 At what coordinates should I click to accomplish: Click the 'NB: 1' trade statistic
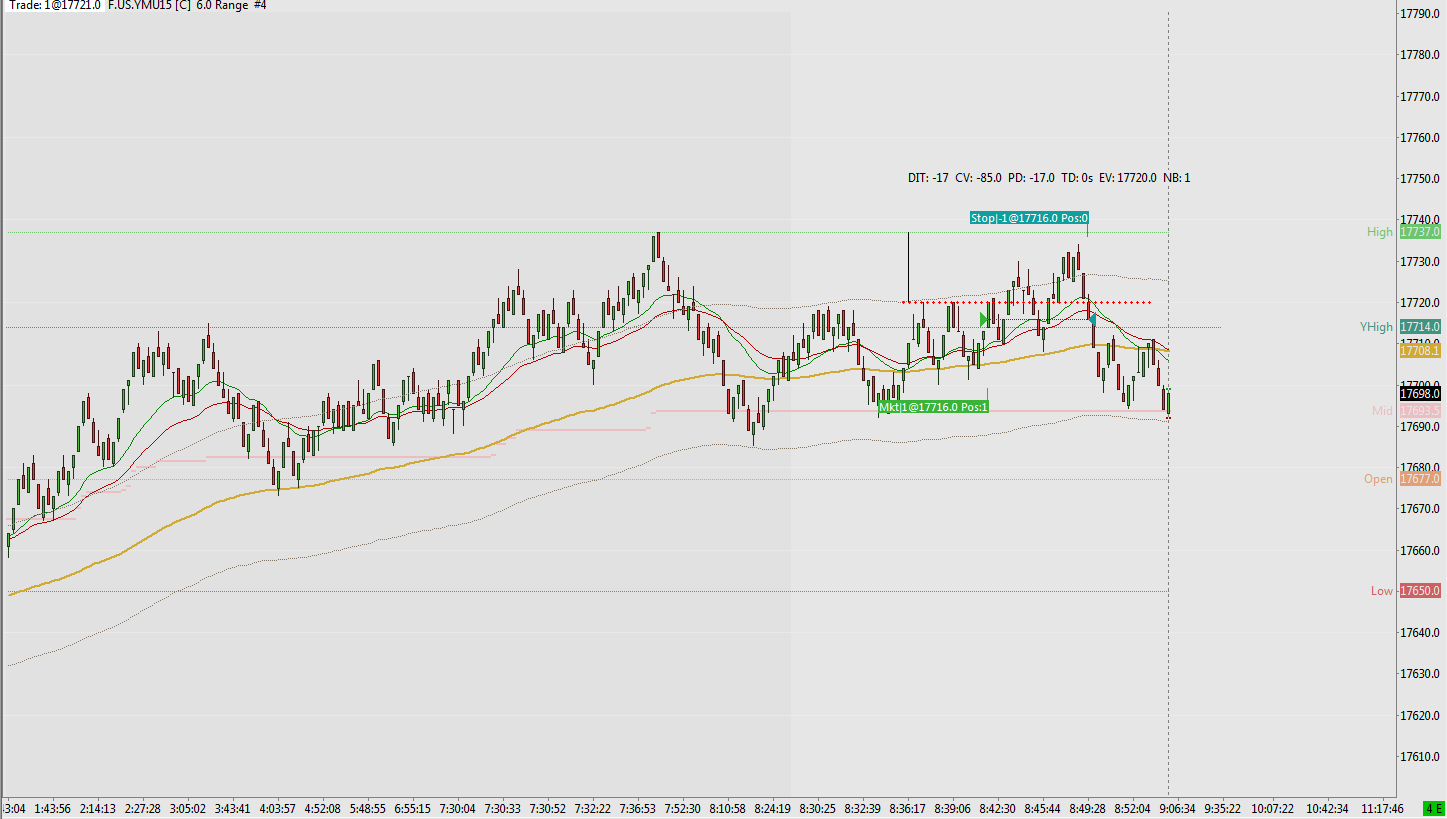tap(1177, 178)
